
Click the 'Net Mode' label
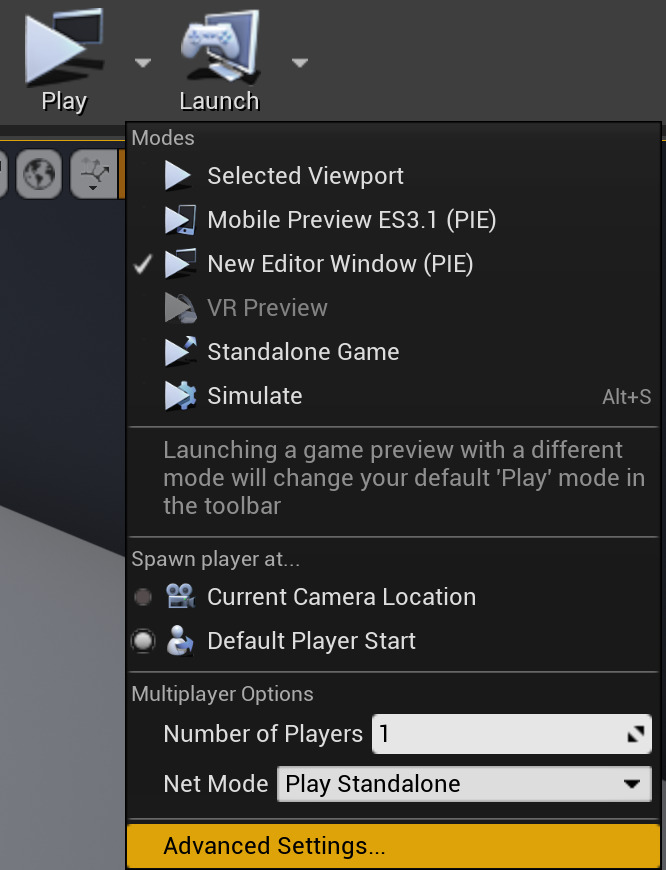point(215,784)
